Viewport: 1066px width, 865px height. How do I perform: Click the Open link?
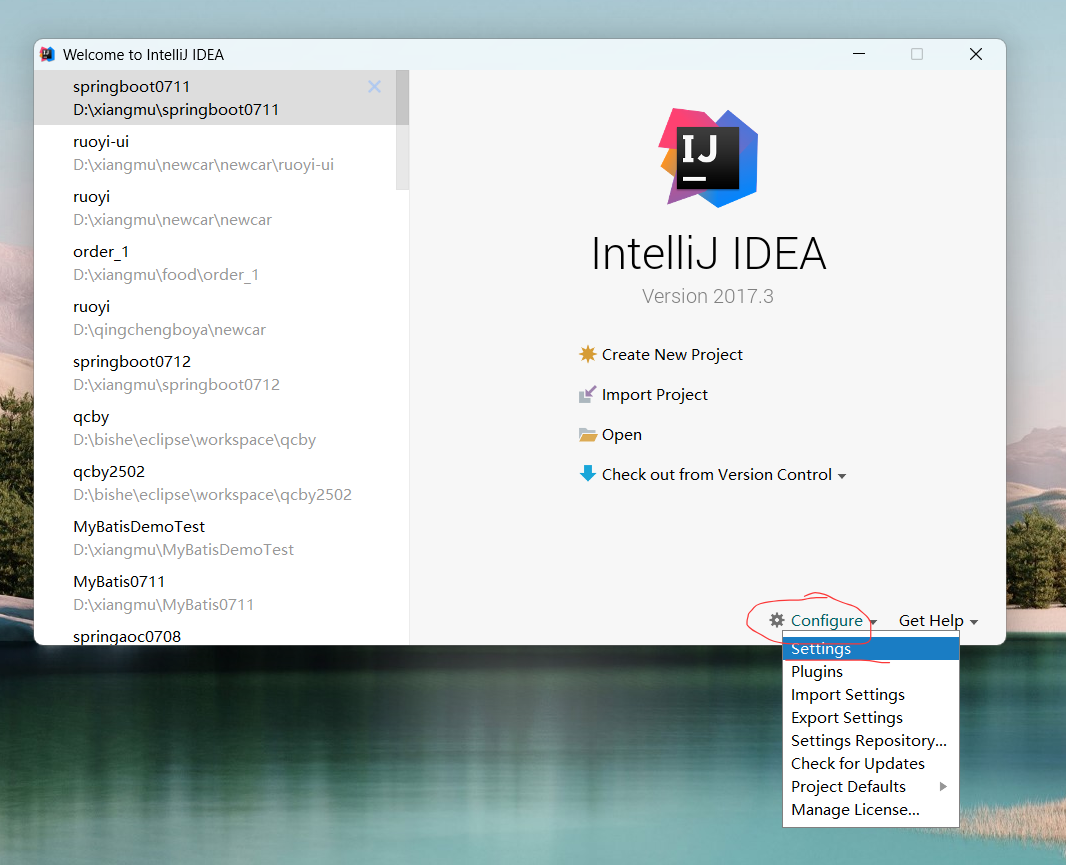621,435
